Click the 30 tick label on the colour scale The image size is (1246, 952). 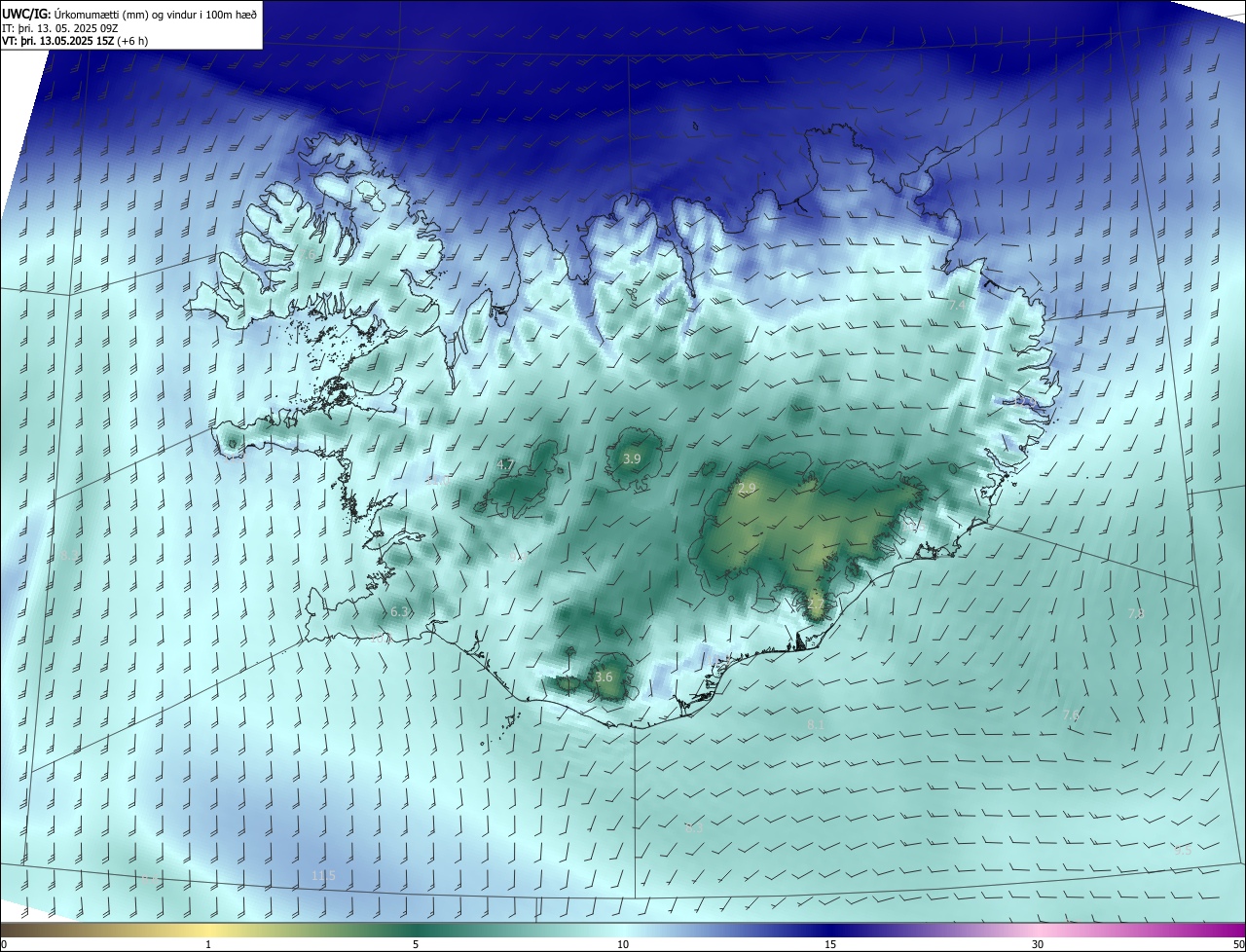tap(1038, 945)
